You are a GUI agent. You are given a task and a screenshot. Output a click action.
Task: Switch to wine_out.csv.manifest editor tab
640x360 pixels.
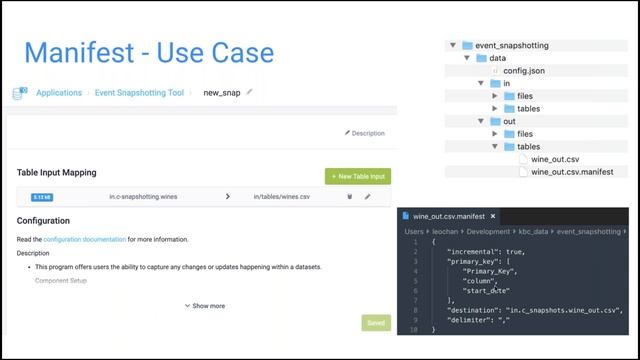pos(449,216)
